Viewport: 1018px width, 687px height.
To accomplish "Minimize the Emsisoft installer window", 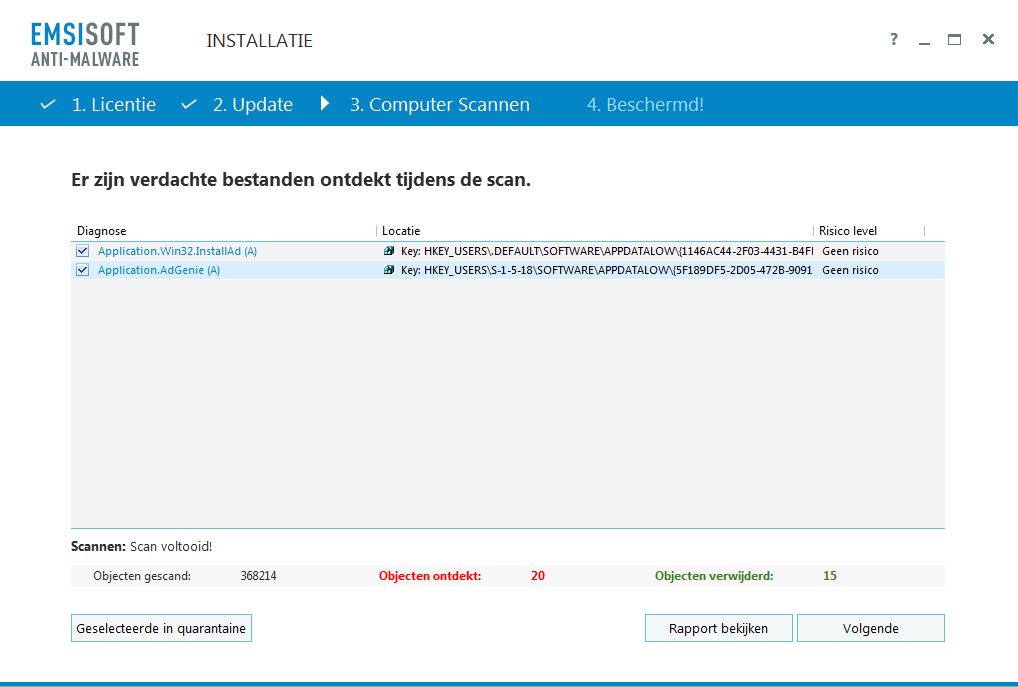I will point(924,40).
